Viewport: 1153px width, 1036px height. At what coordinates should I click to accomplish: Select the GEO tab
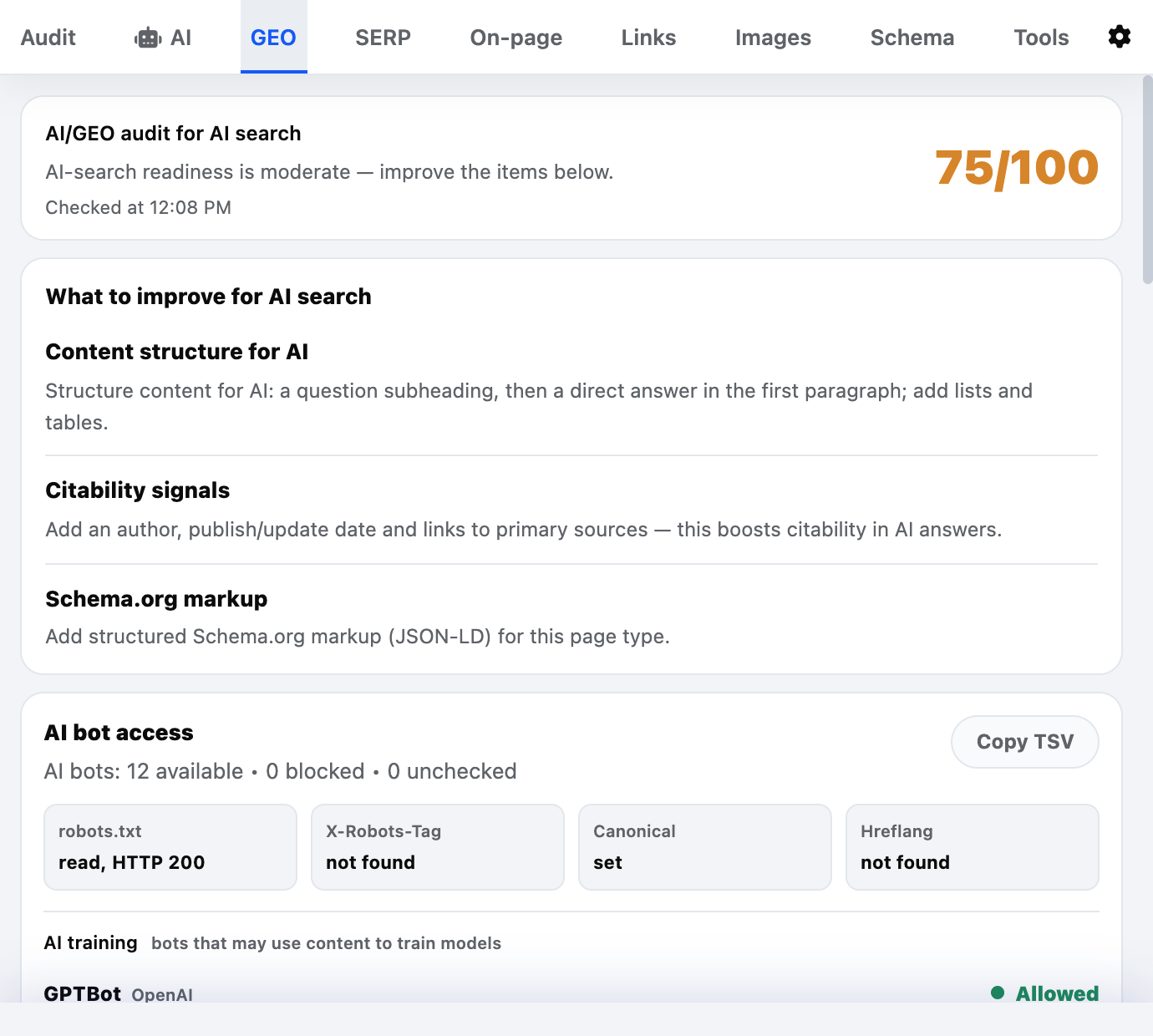(273, 38)
